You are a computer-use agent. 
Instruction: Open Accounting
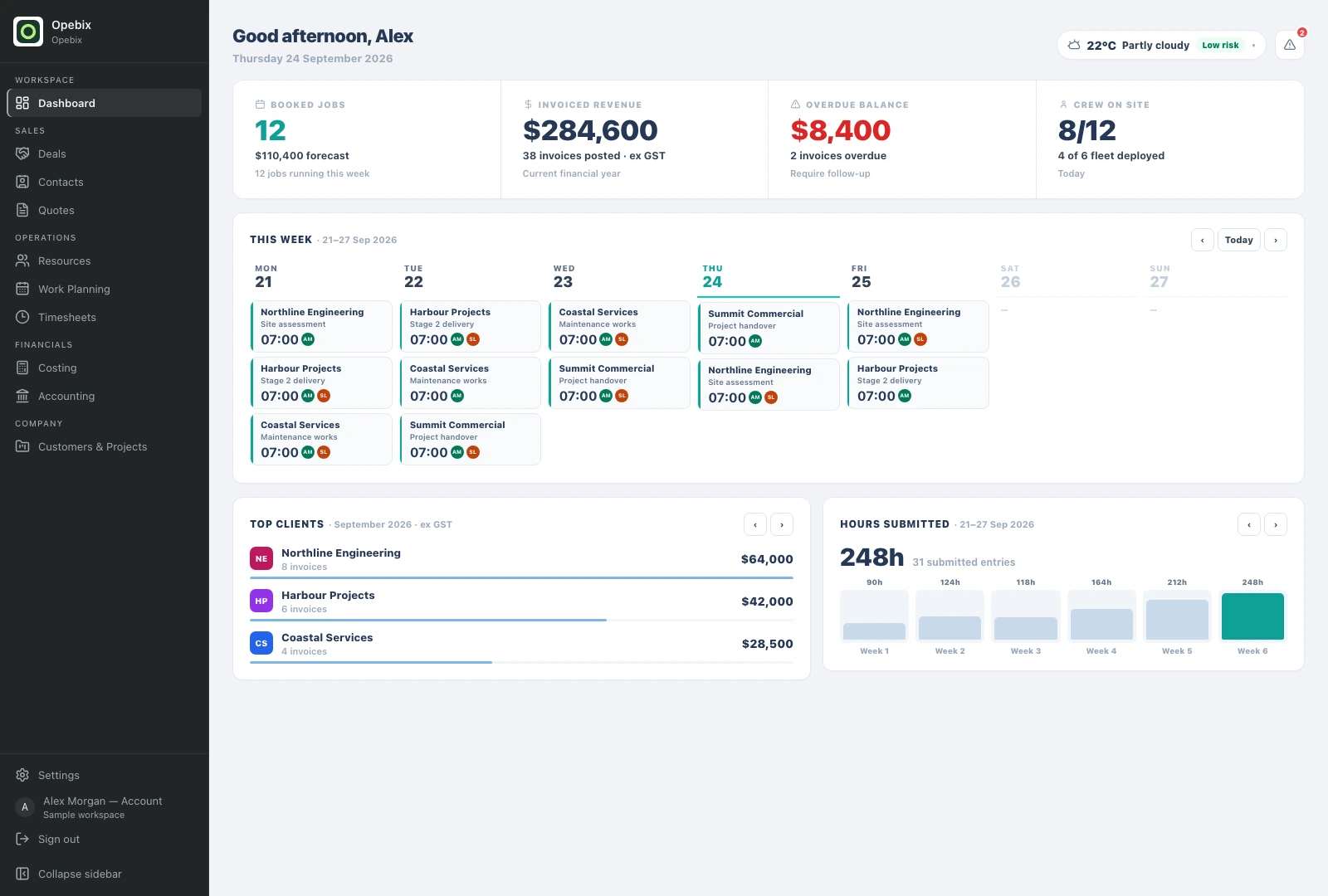pos(105,396)
